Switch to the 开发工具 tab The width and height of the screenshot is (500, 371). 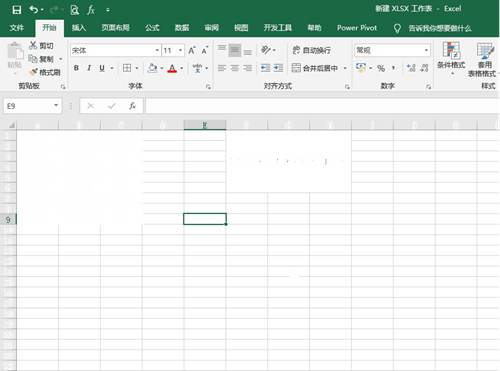[x=278, y=28]
